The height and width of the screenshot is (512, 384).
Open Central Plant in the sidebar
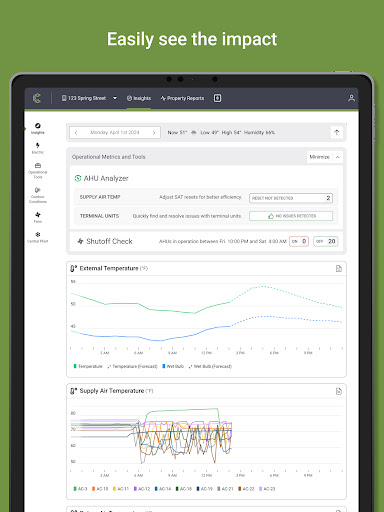tap(38, 237)
